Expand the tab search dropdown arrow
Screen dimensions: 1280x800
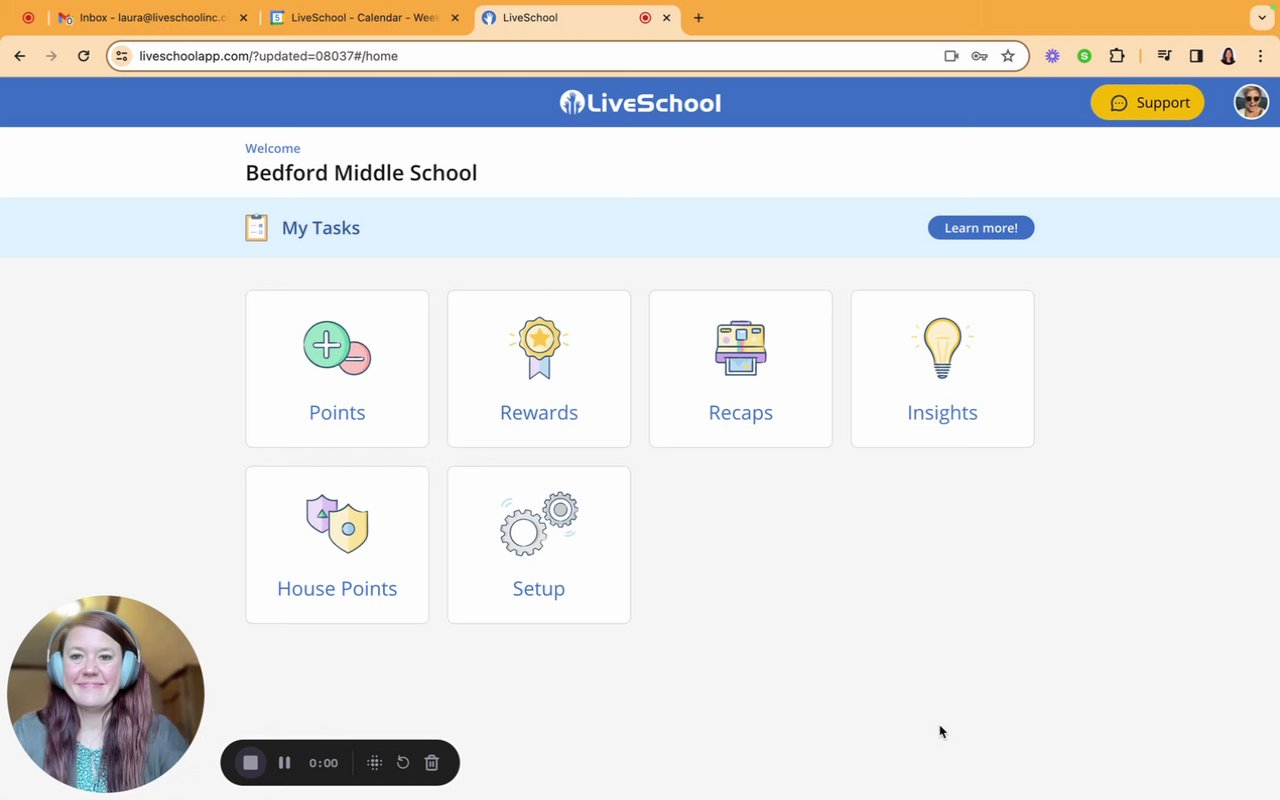[1262, 18]
